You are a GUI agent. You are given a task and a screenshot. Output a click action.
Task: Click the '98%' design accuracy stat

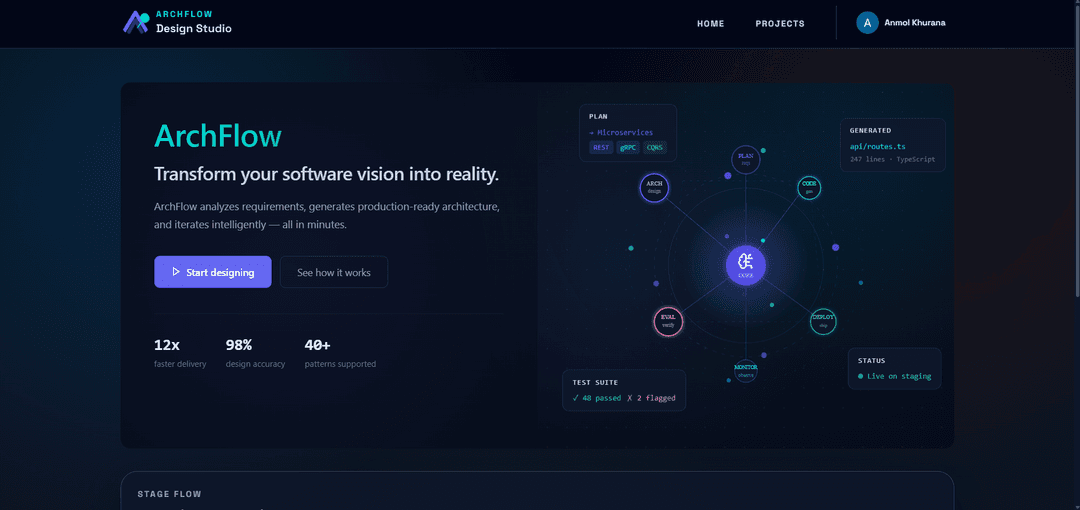[x=239, y=345]
